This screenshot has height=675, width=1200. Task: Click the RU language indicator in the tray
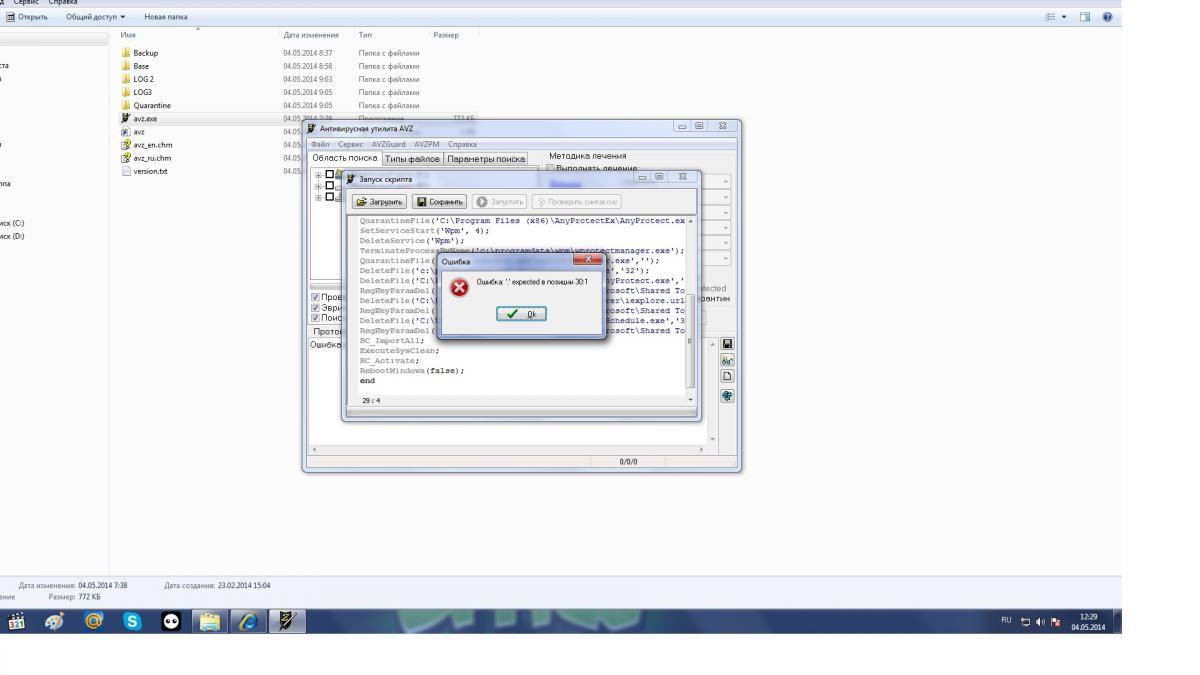pyautogui.click(x=1006, y=620)
